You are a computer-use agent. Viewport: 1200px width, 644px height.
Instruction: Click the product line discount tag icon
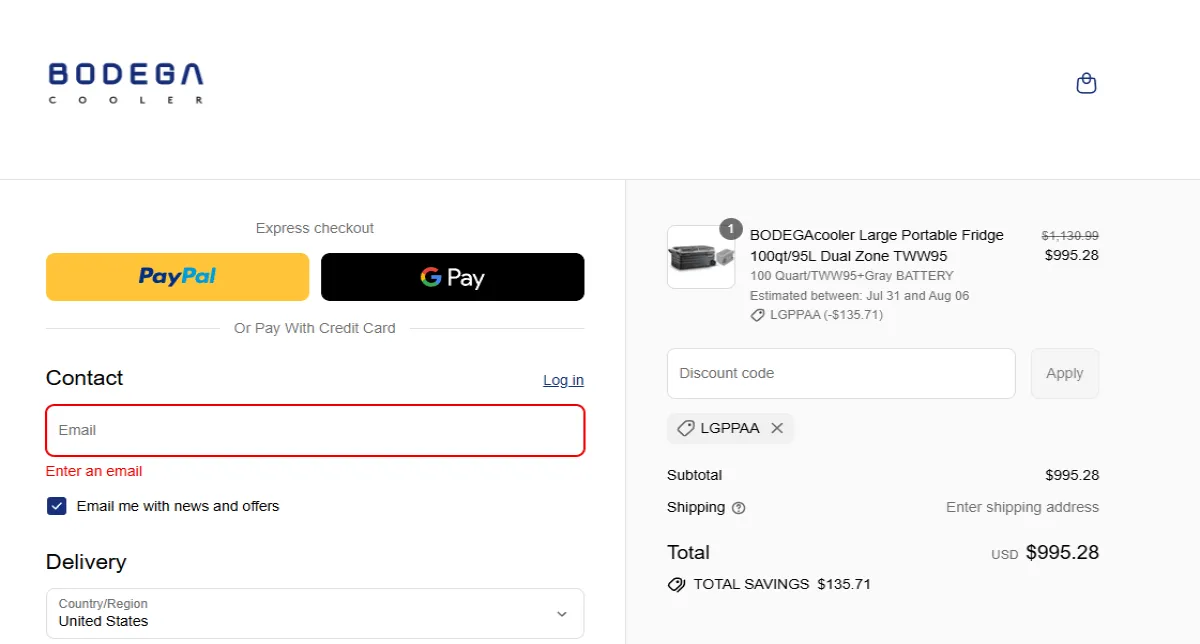[x=757, y=315]
